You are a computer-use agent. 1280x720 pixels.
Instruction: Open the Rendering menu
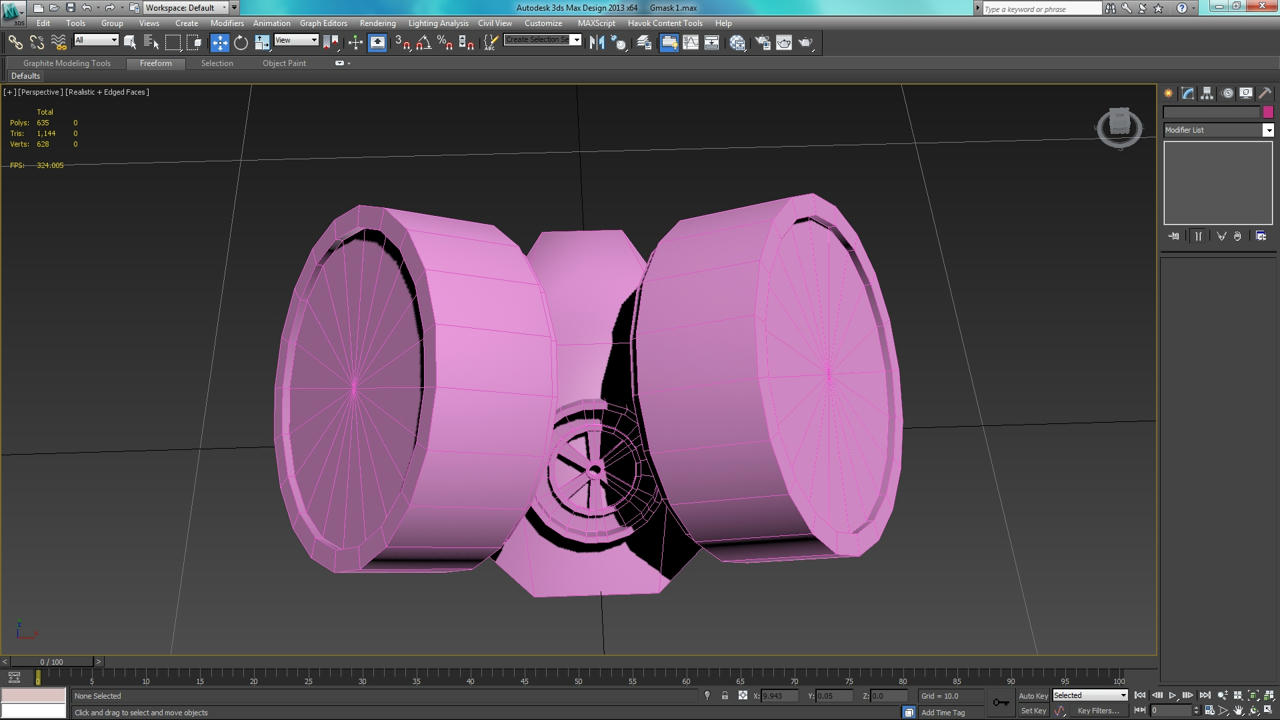pos(377,23)
